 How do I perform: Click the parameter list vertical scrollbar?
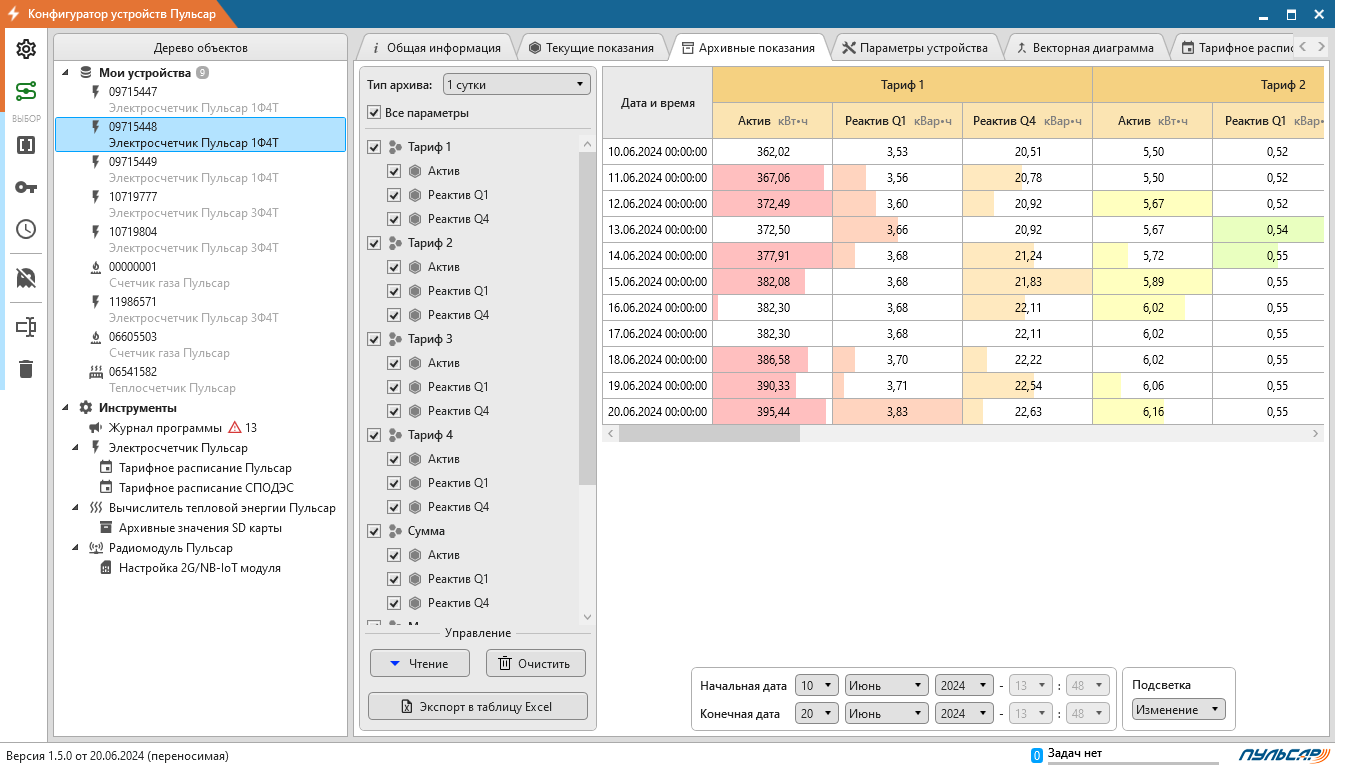click(x=587, y=318)
